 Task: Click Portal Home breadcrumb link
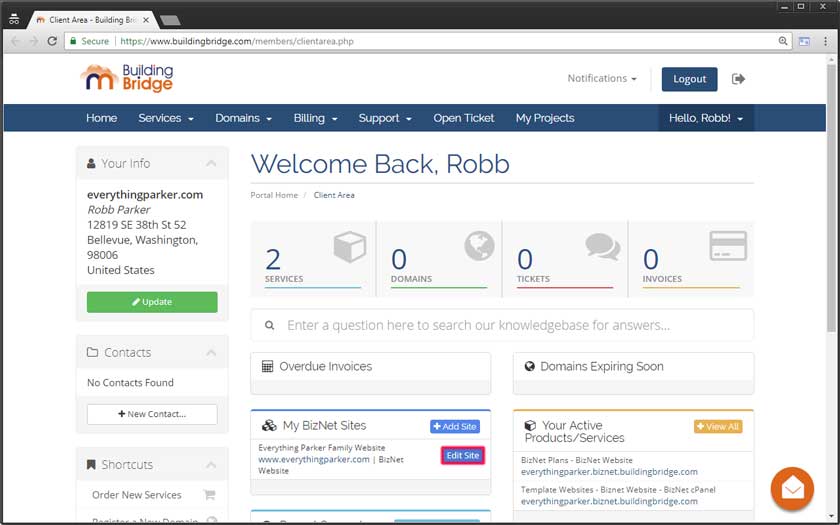[274, 195]
